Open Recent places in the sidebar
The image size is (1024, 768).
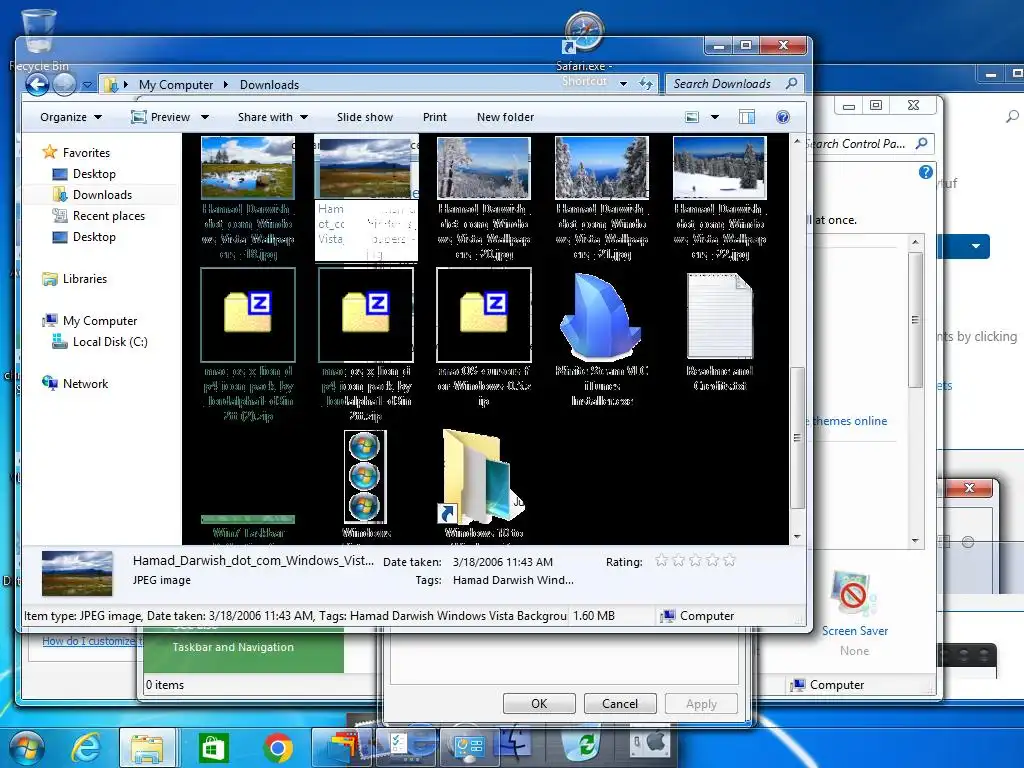(x=99, y=216)
